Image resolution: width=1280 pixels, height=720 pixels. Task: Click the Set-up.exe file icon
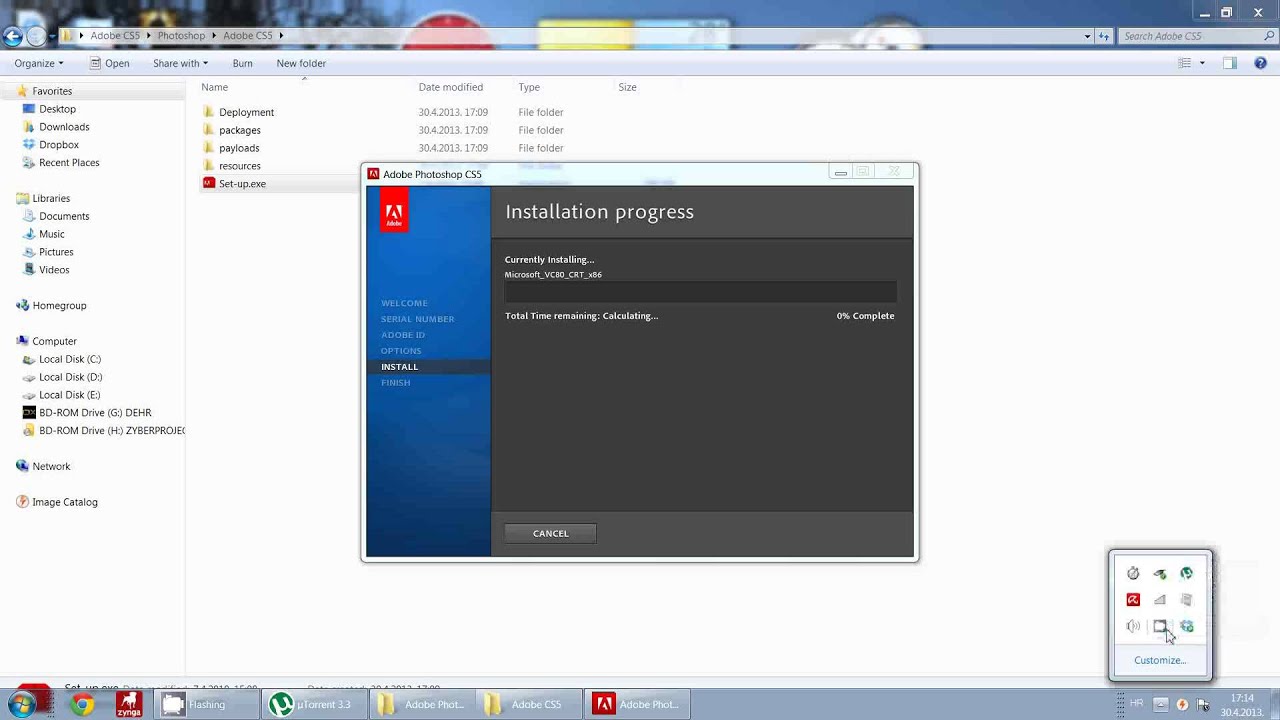(x=209, y=183)
